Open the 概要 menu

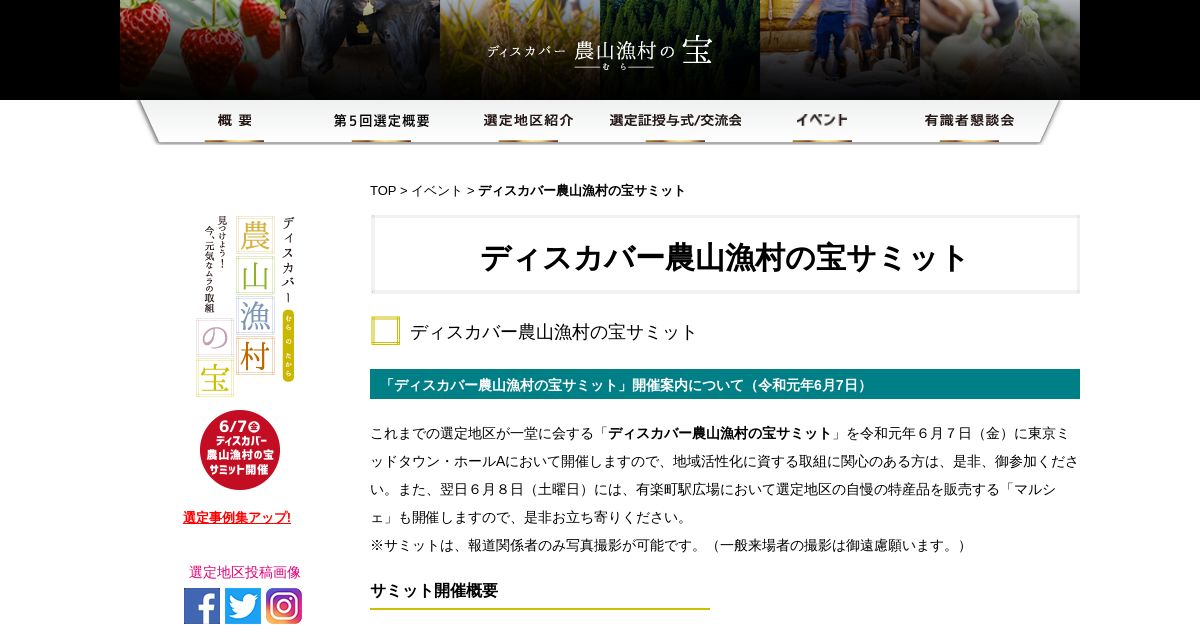point(235,121)
